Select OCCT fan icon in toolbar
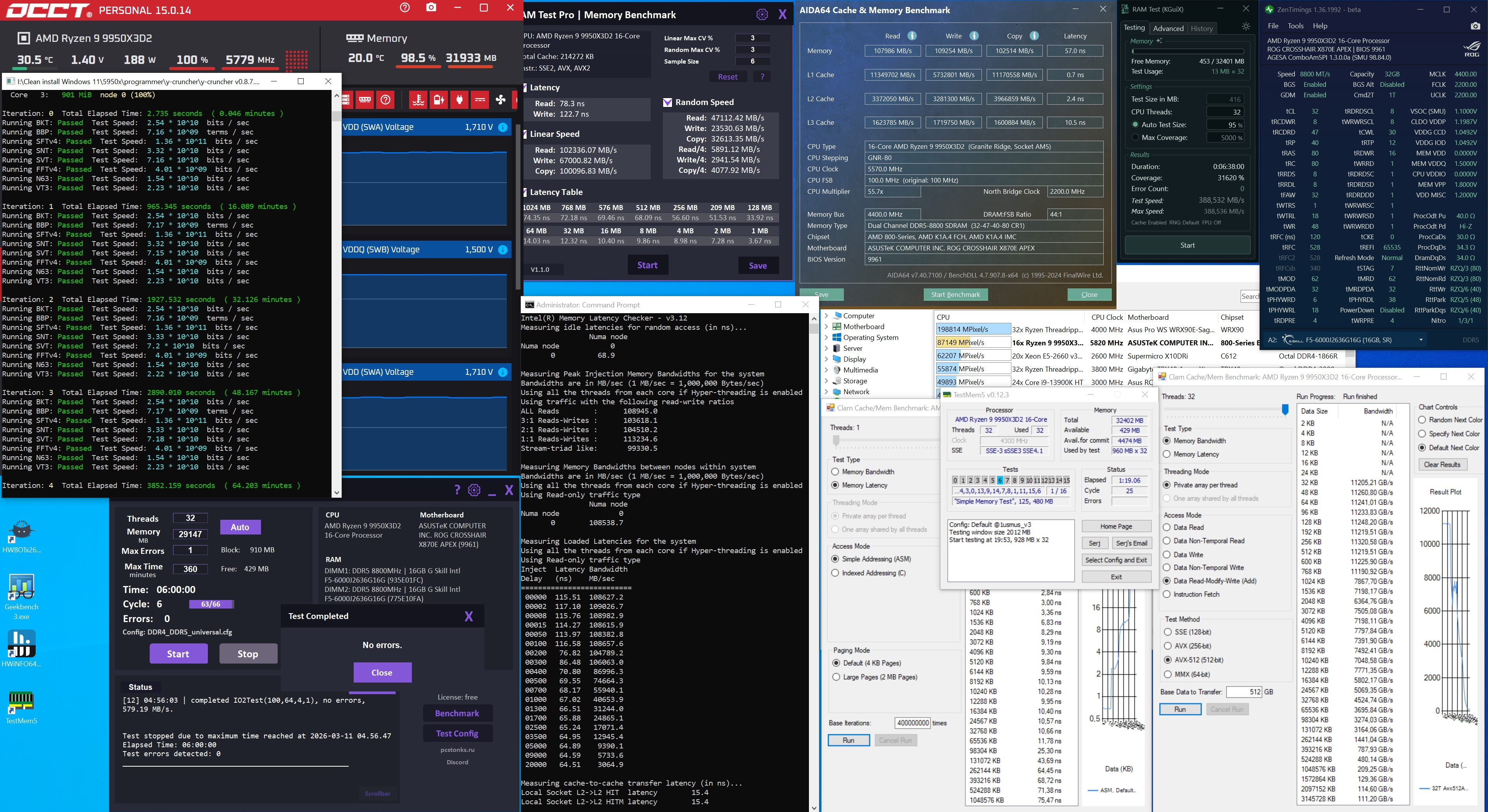The height and width of the screenshot is (812, 1488). [500, 100]
